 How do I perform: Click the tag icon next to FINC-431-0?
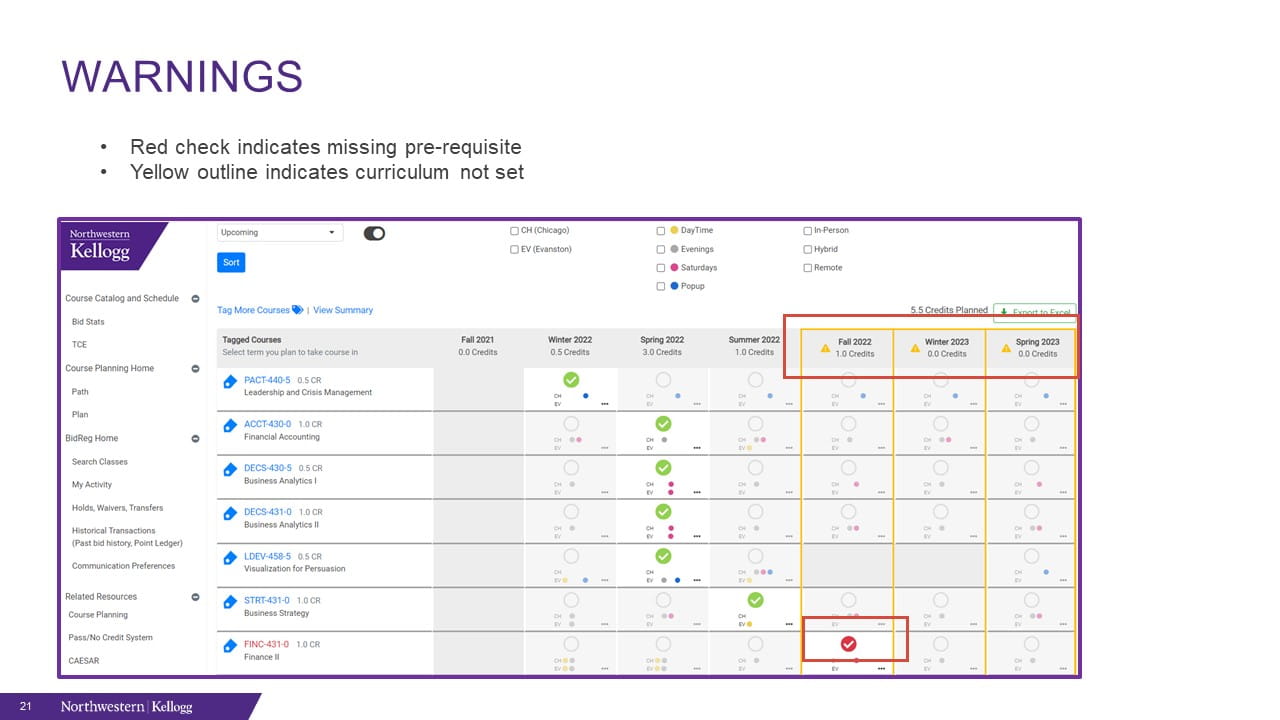tap(229, 645)
